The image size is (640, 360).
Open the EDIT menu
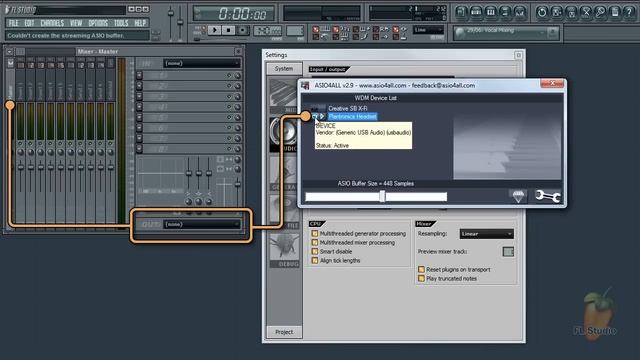pyautogui.click(x=29, y=23)
